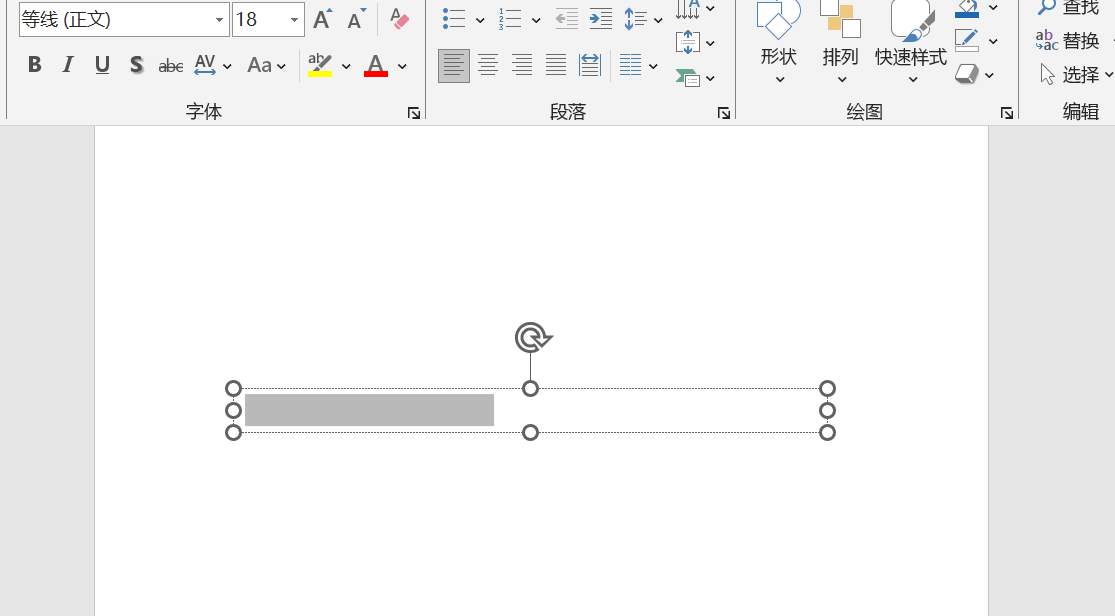Screen dimensions: 1115x616
Task: Apply bullet list formatting
Action: point(454,19)
